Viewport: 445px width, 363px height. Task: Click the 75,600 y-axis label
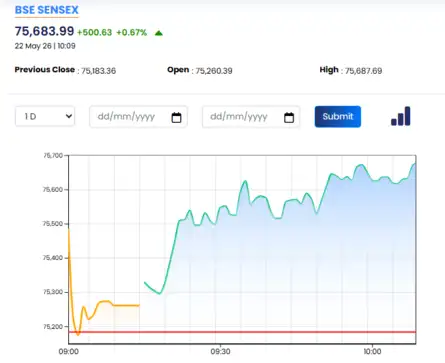53,190
